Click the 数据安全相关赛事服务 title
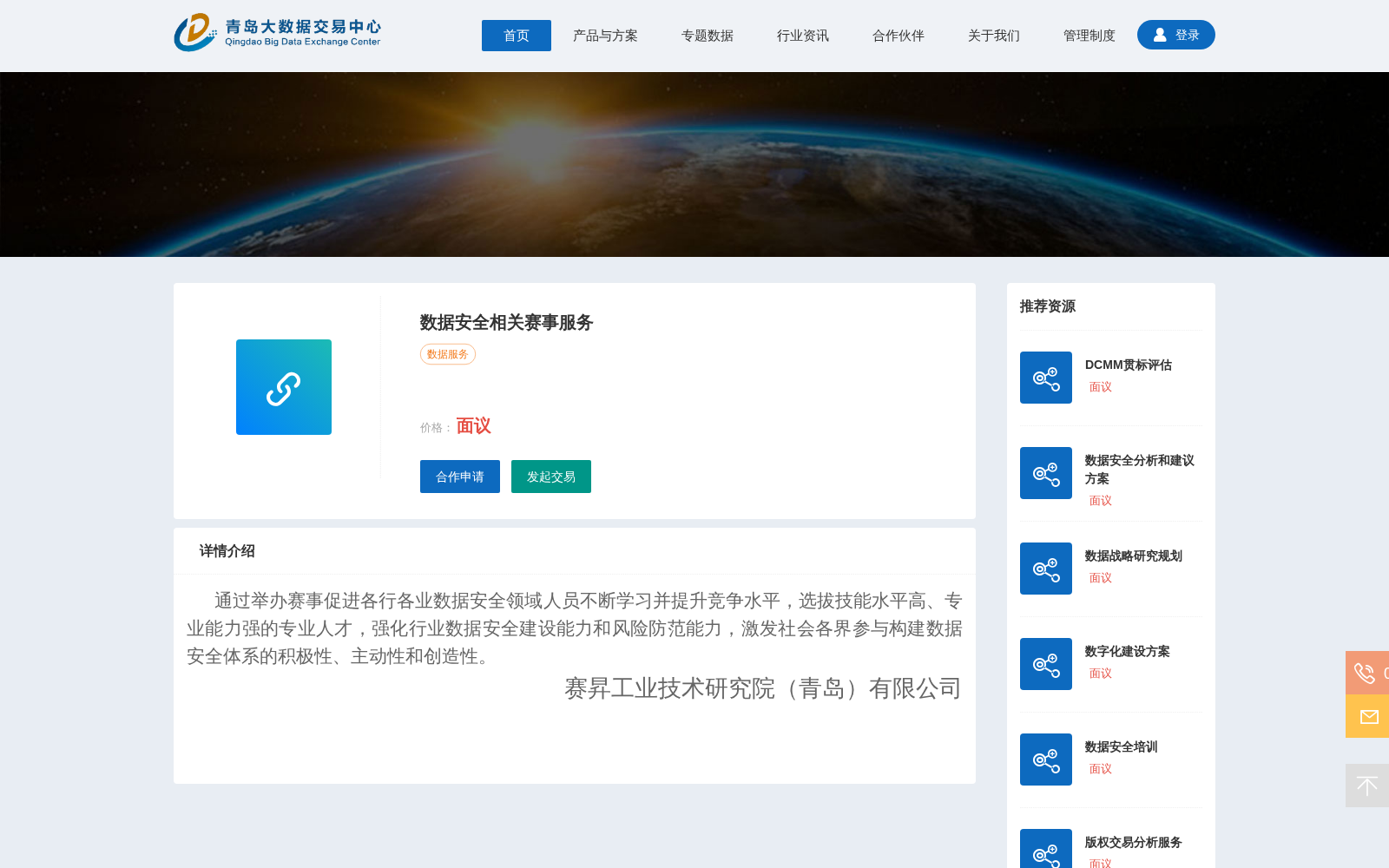 (x=507, y=323)
